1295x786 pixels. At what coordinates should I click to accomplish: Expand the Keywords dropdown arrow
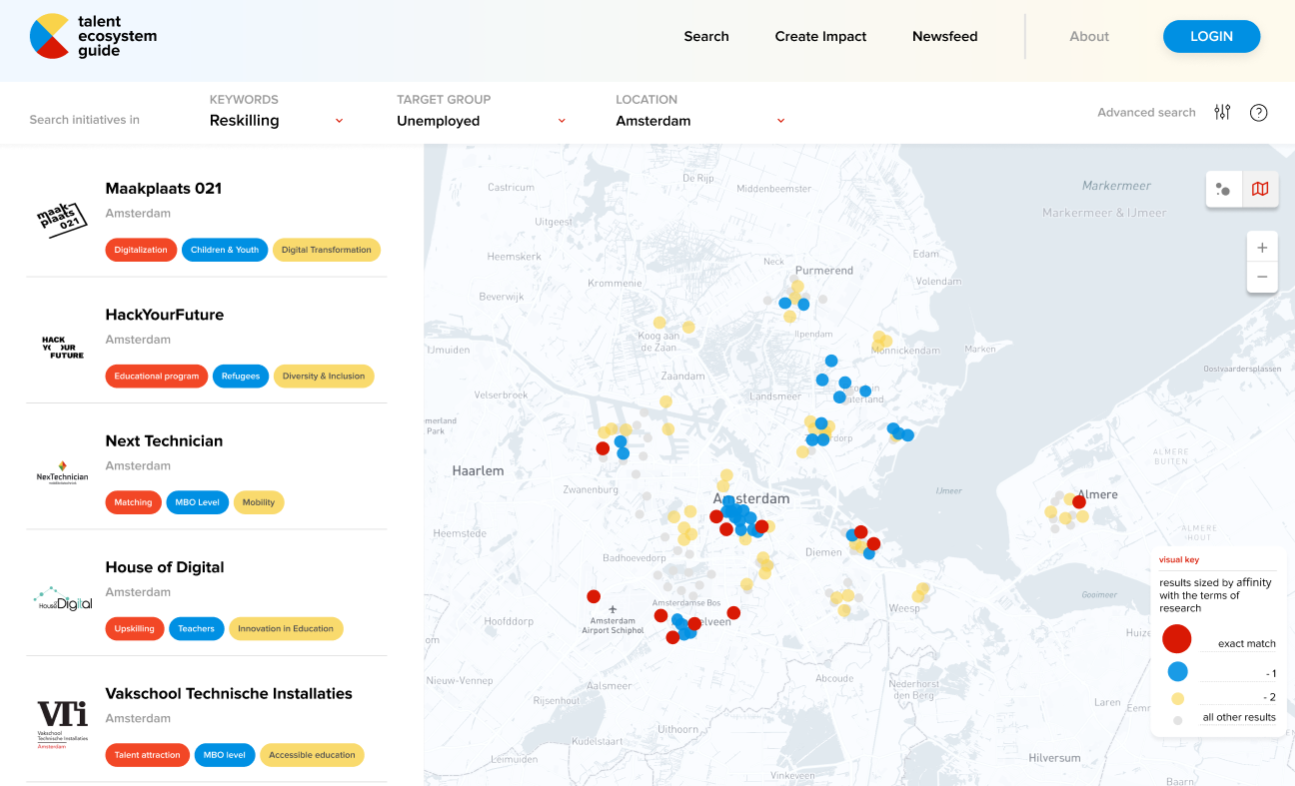[x=339, y=121]
